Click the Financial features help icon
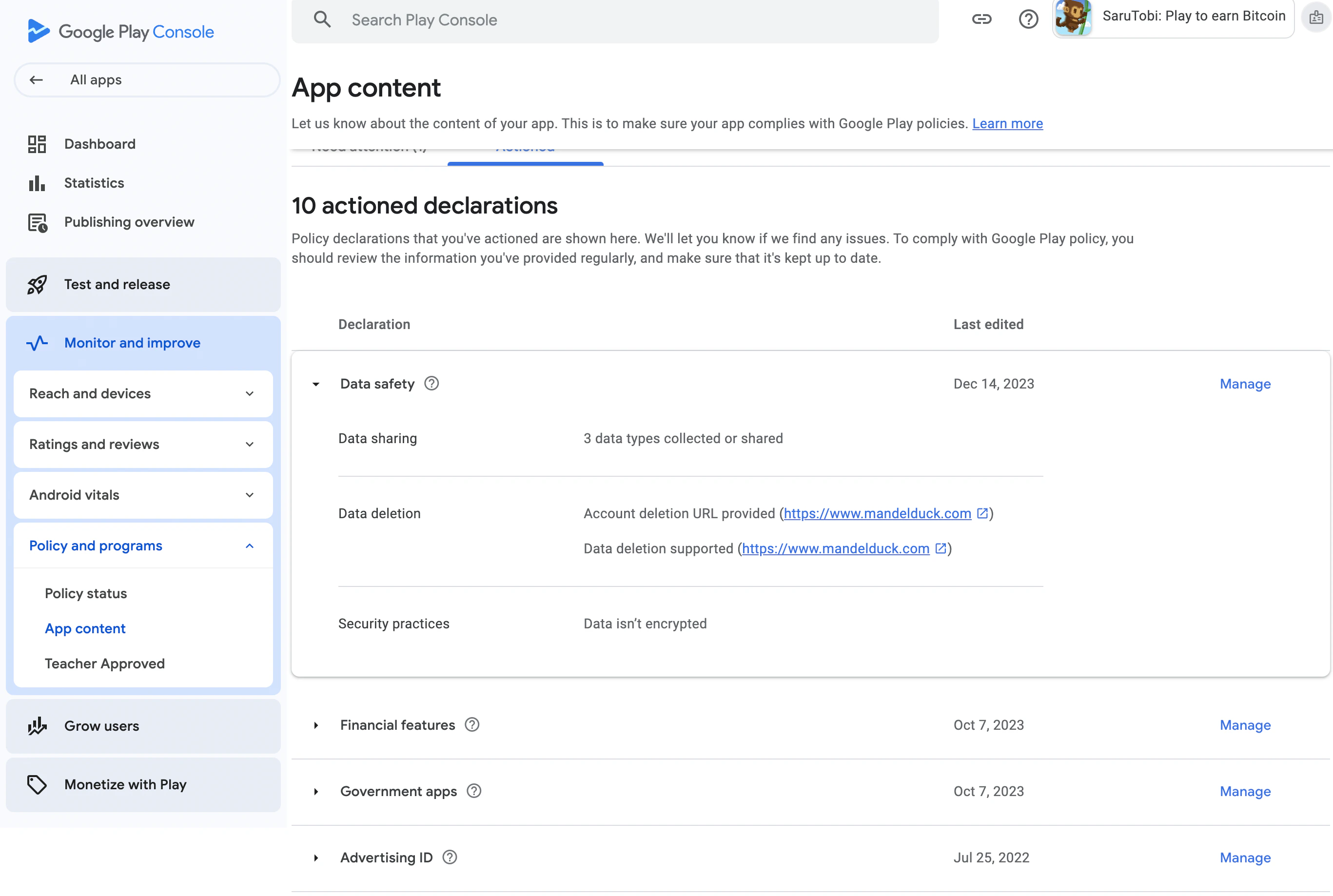Image resolution: width=1333 pixels, height=896 pixels. pyautogui.click(x=472, y=724)
